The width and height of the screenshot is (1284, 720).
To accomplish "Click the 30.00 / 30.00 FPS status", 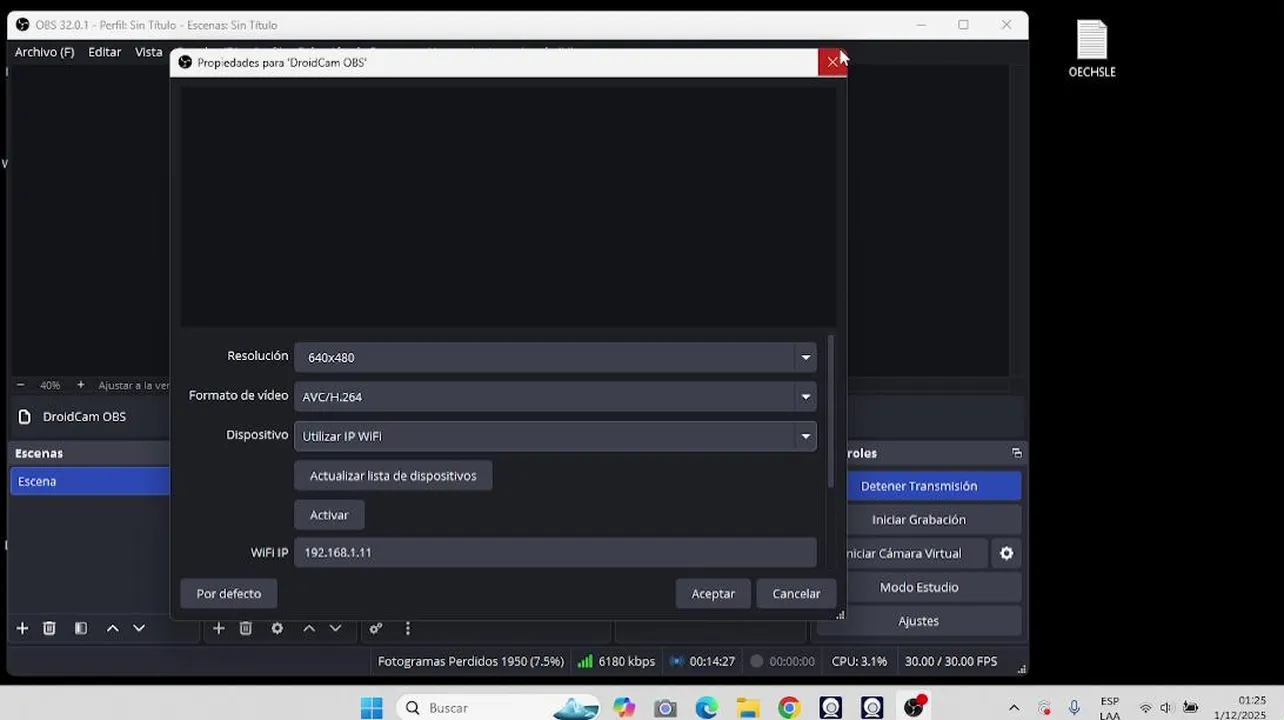I will tap(951, 661).
